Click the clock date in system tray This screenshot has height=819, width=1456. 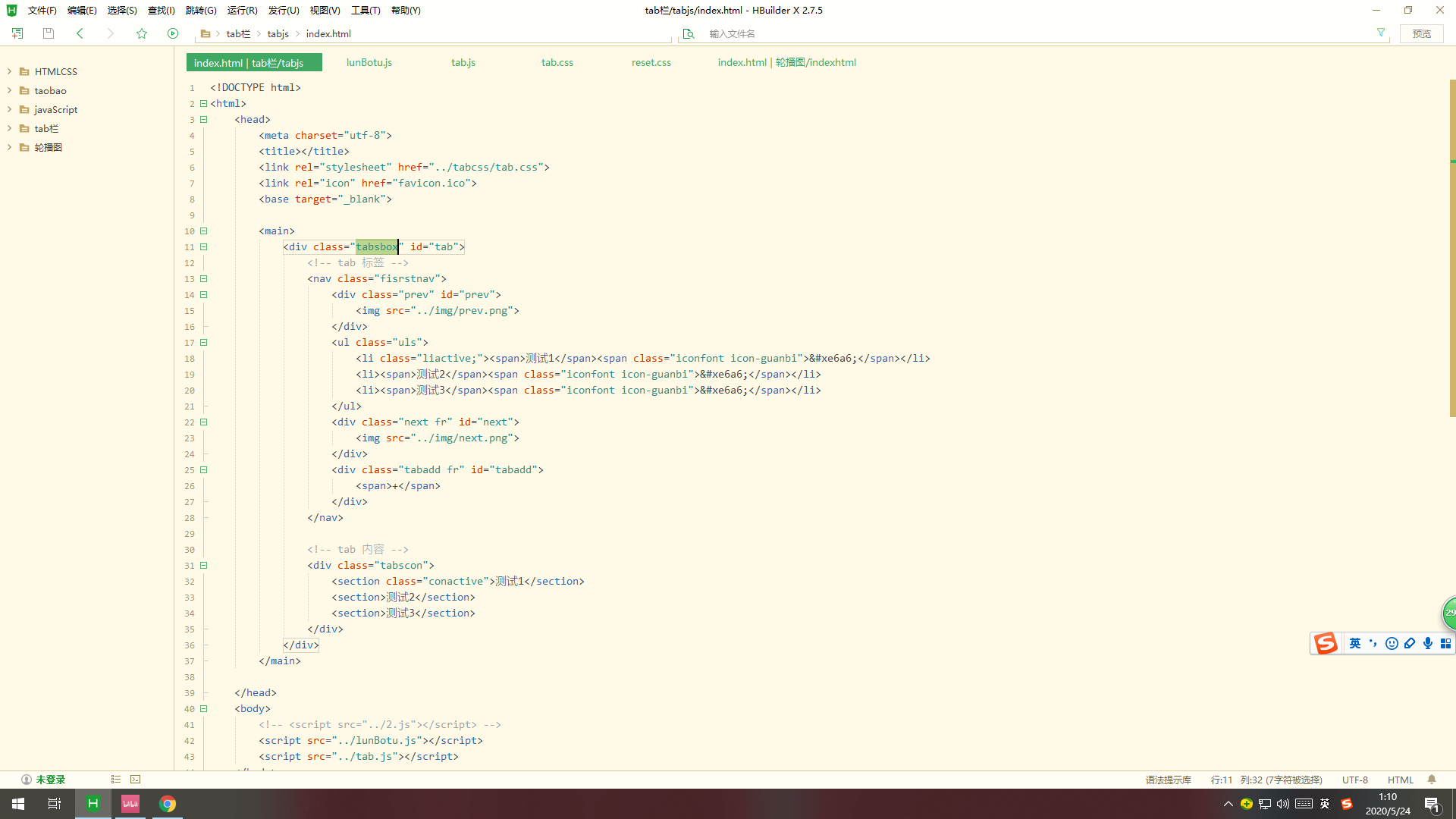(1388, 804)
